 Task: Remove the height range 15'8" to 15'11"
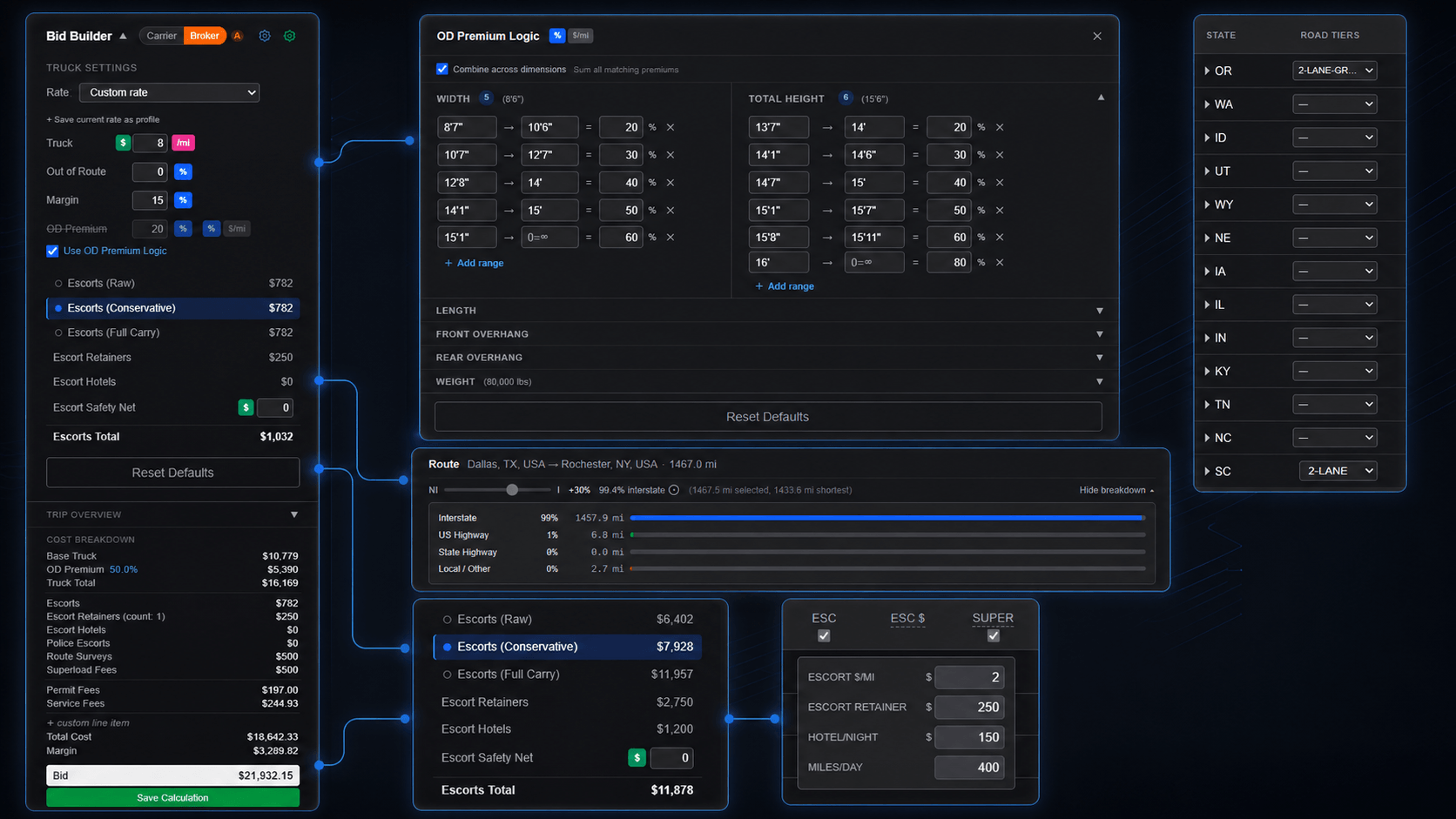(x=1000, y=237)
